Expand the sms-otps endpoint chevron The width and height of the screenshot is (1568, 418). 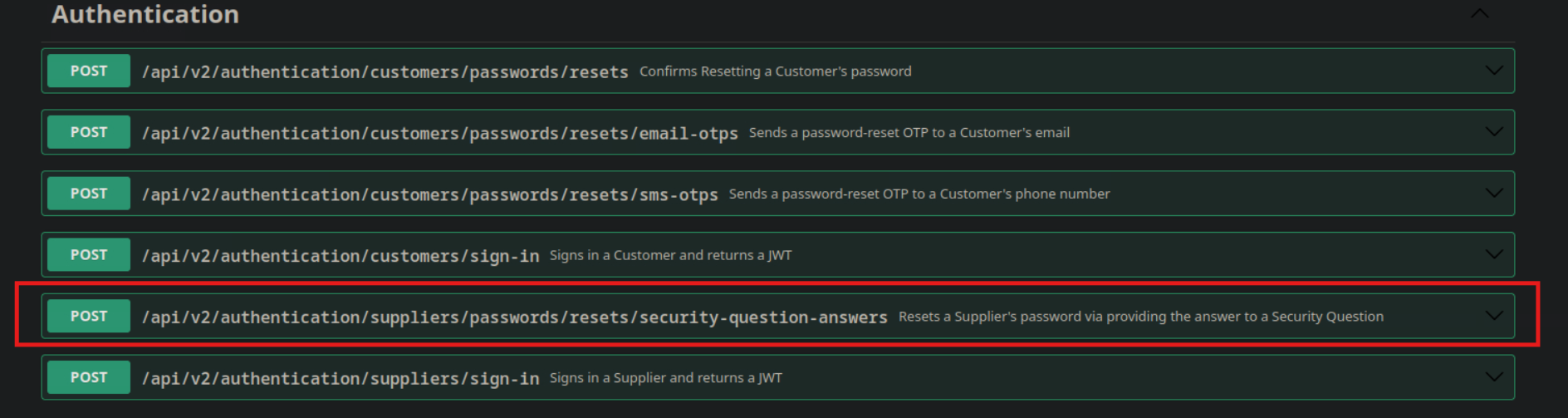click(1493, 194)
